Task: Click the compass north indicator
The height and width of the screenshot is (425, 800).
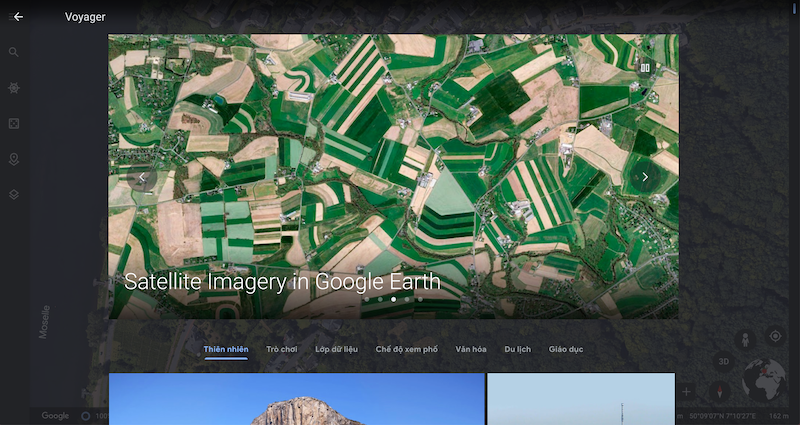Action: pyautogui.click(x=717, y=389)
